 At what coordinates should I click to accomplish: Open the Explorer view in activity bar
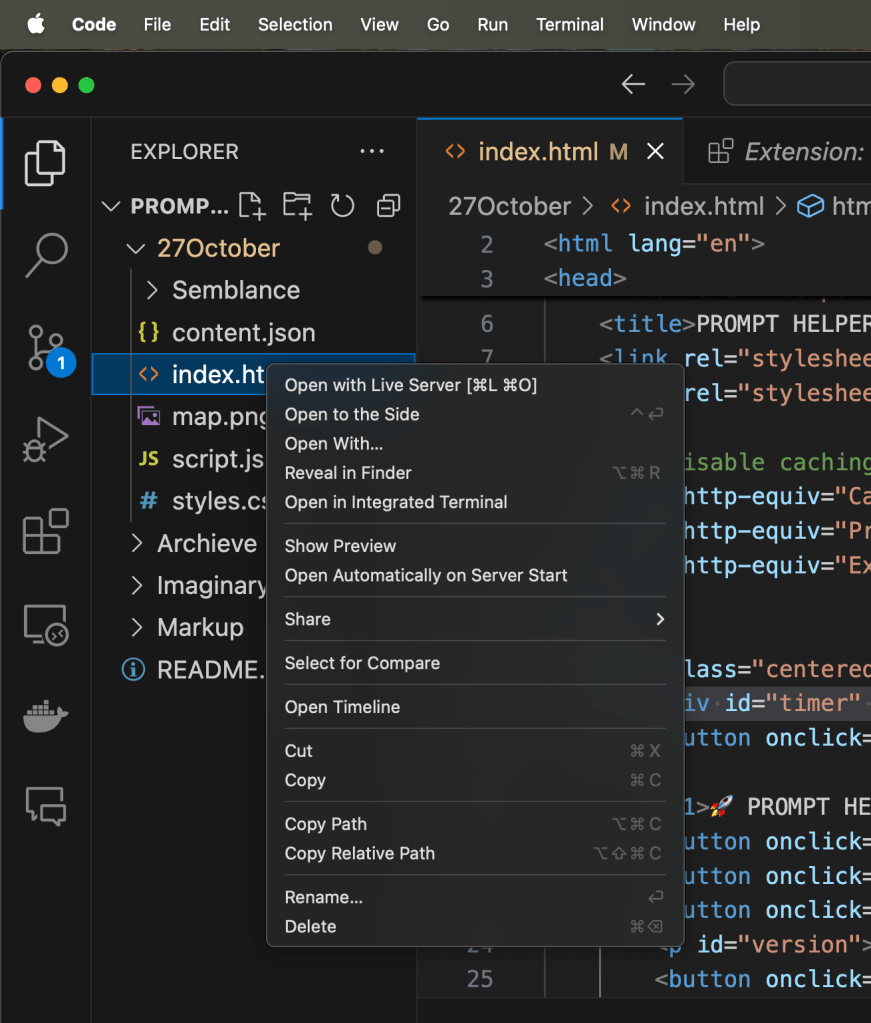click(45, 163)
